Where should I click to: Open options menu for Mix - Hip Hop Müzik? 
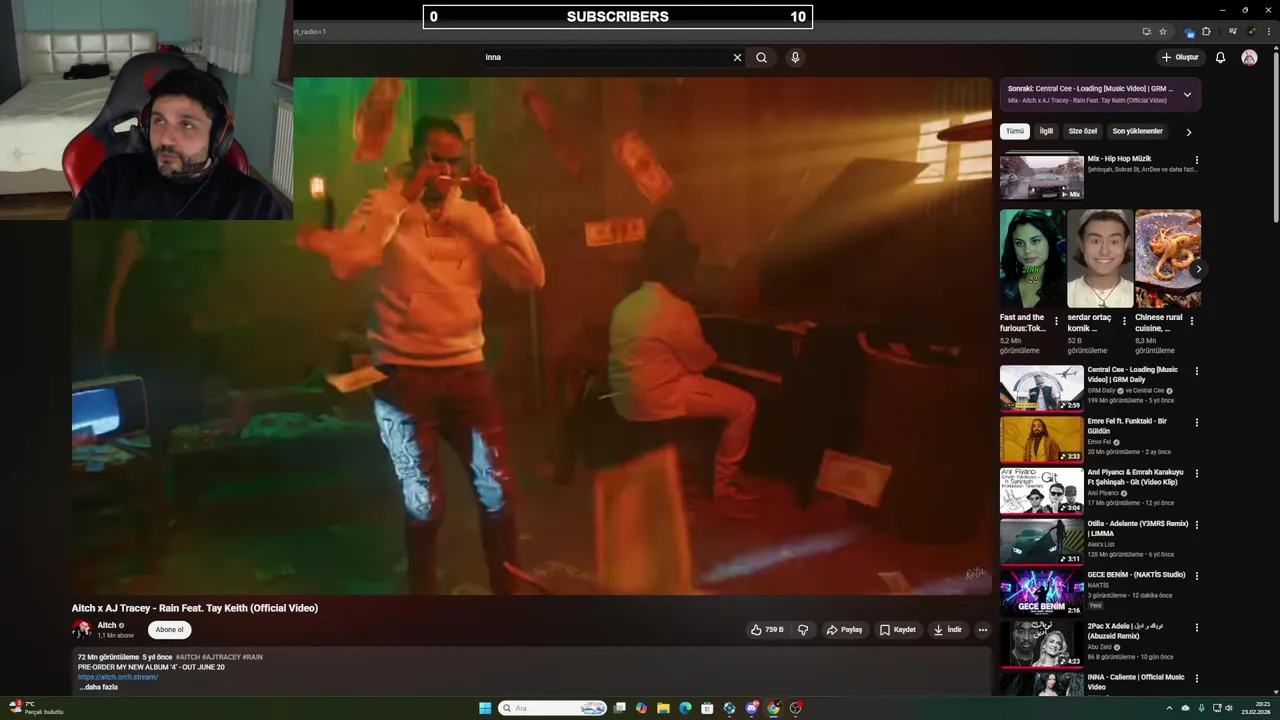click(x=1196, y=160)
